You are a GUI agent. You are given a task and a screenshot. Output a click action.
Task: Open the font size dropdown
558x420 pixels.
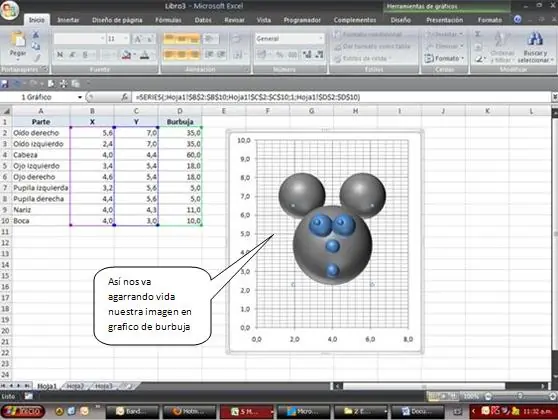tap(126, 38)
